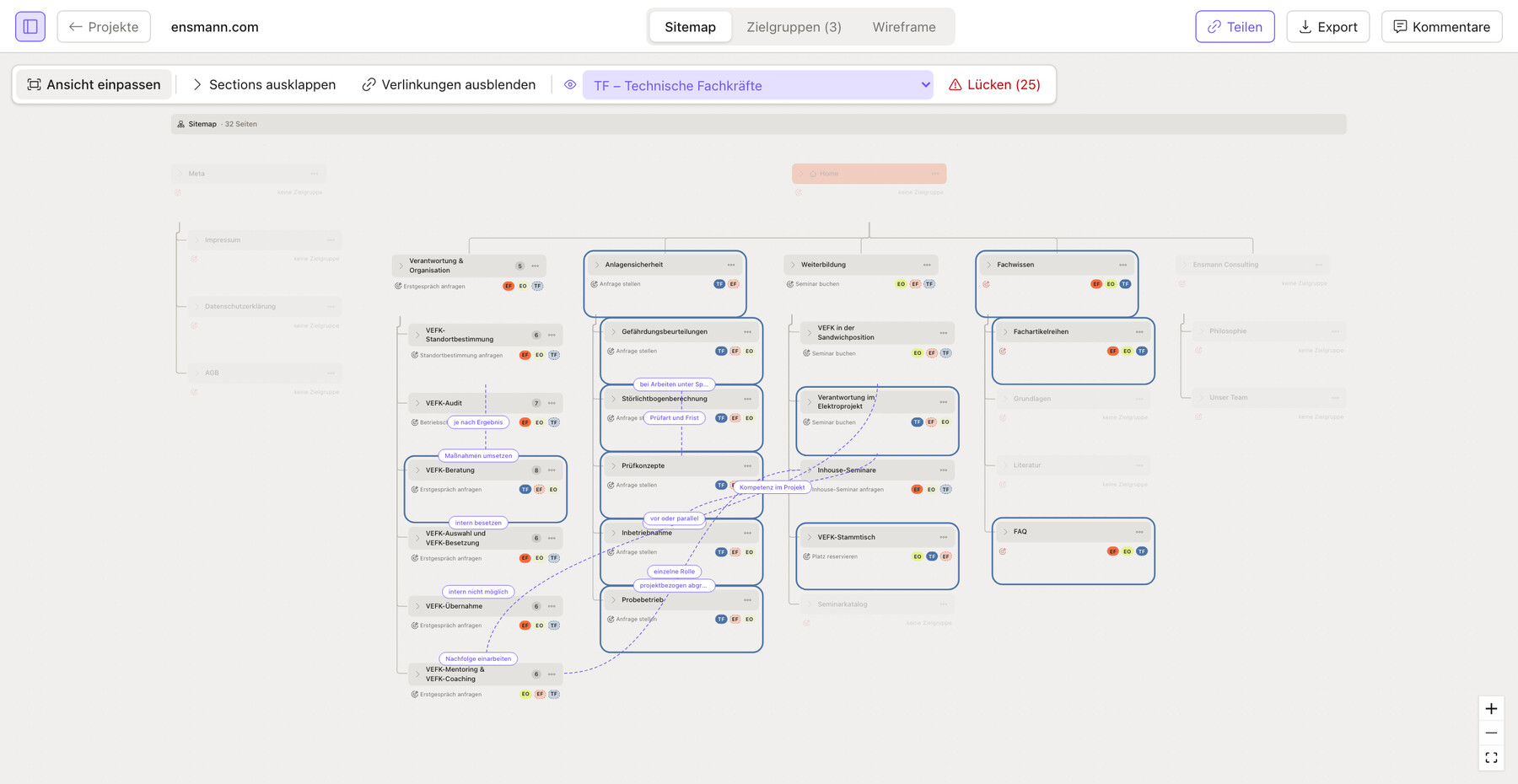Viewport: 1518px width, 784px height.
Task: Click the goal icon on FAQ card
Action: point(1003,551)
